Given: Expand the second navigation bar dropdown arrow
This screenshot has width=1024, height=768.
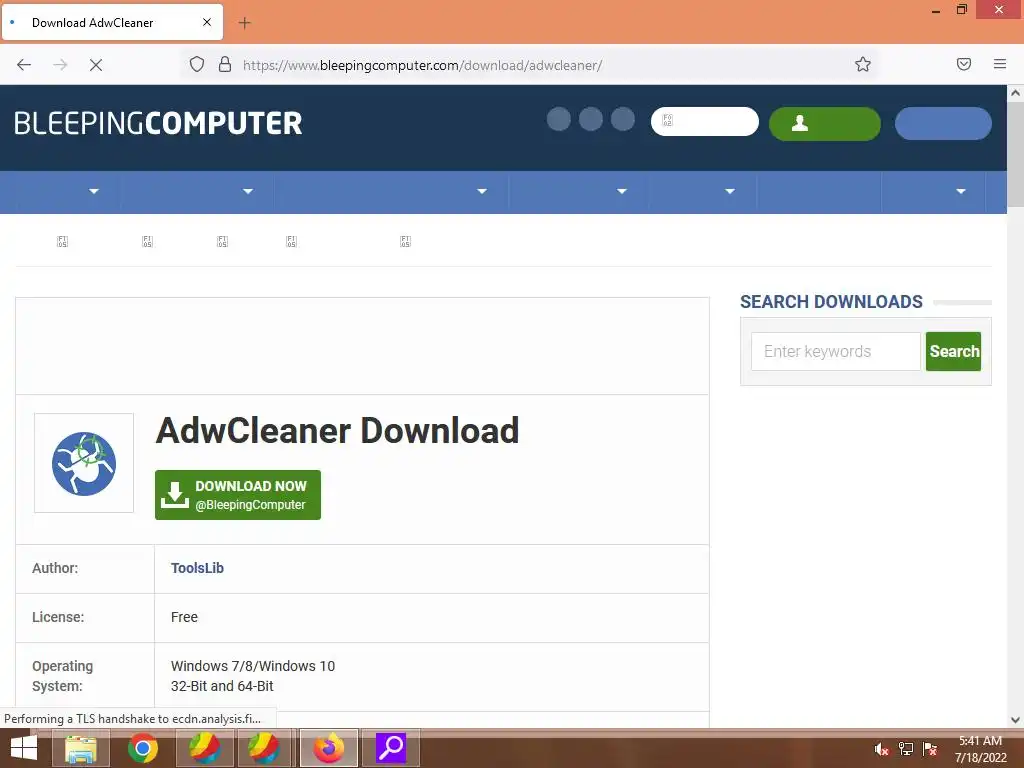Looking at the screenshot, I should (248, 191).
